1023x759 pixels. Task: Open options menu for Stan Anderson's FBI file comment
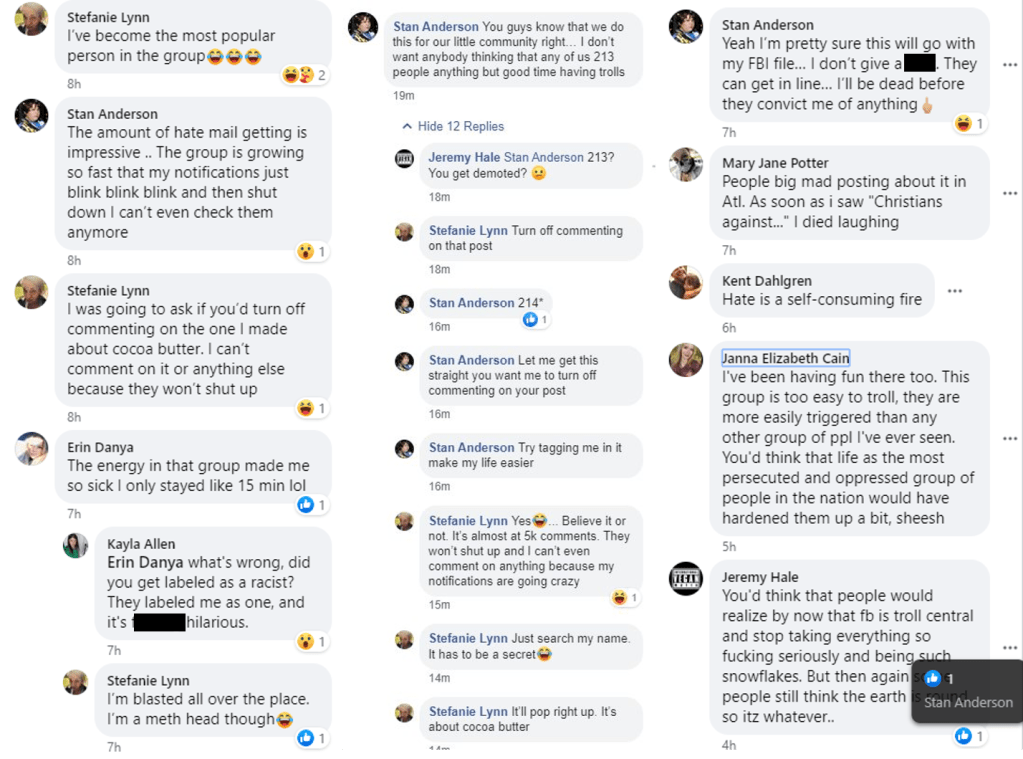coord(1009,64)
